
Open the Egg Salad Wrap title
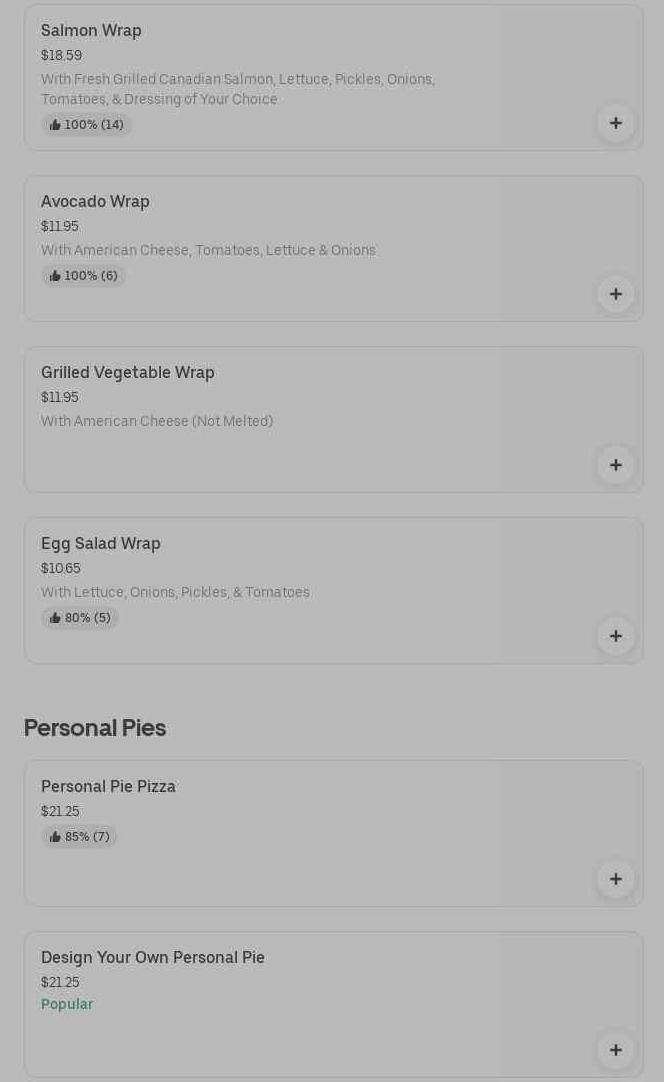pos(101,543)
